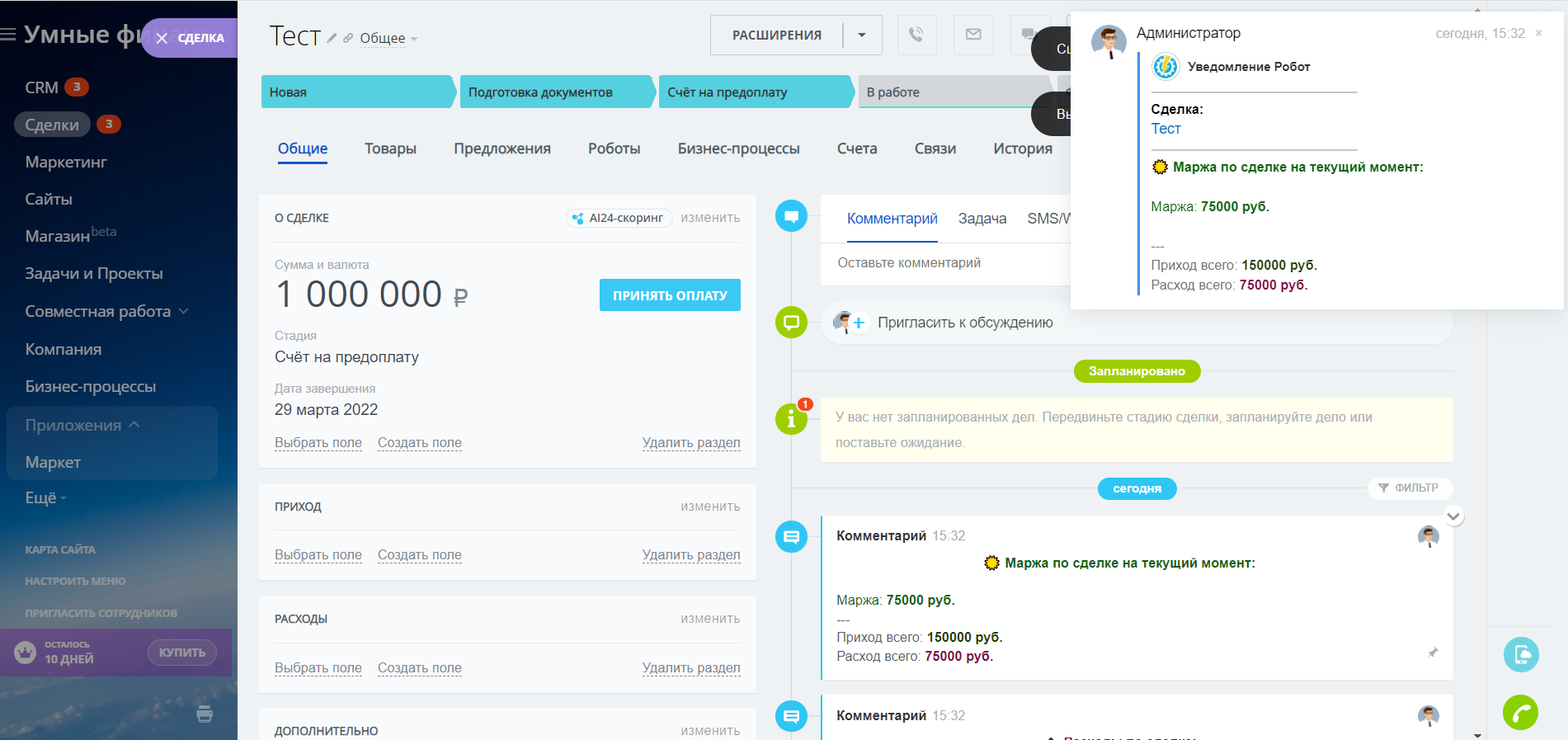The image size is (1568, 740).
Task: Click the Администратор avatar in the notification
Action: coord(1109,41)
